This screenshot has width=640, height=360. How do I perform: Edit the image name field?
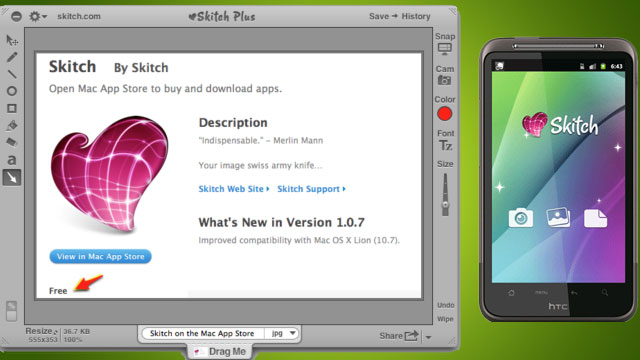tap(202, 333)
